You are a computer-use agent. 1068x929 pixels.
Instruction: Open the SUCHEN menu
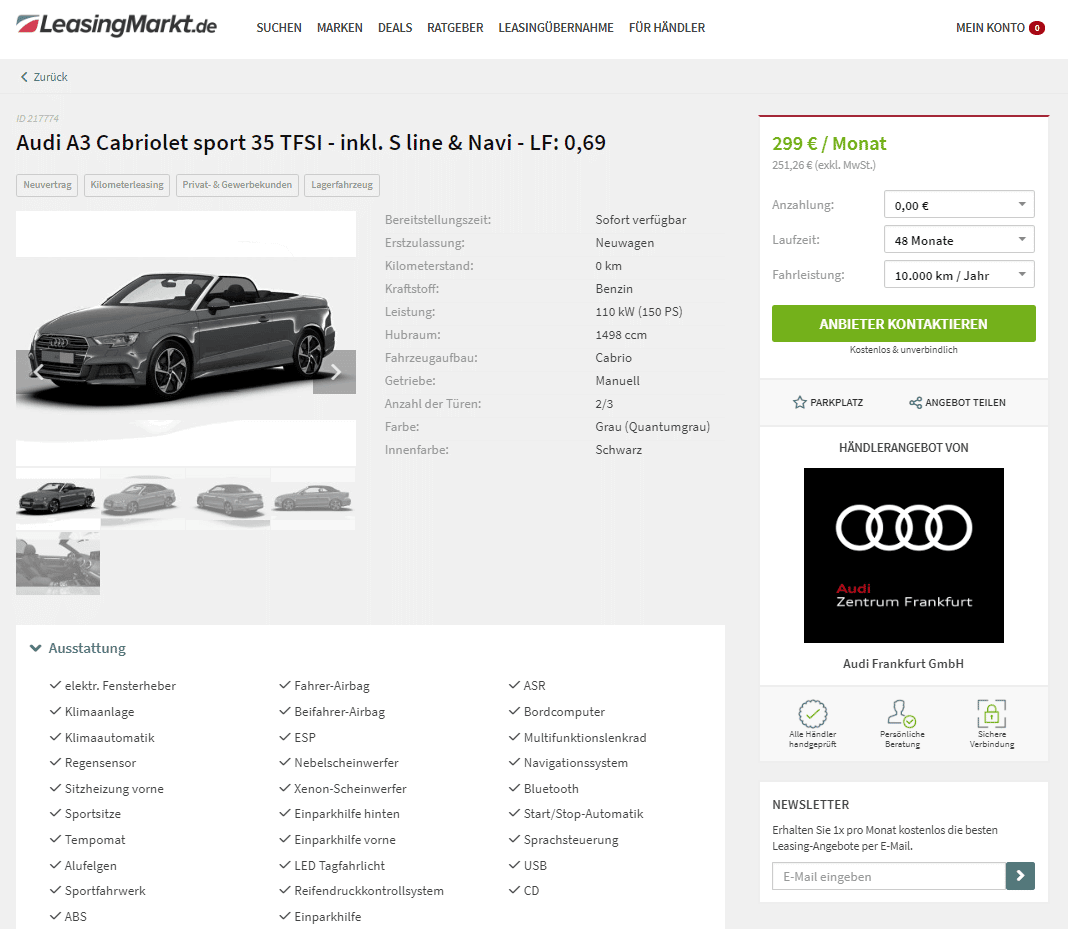279,28
